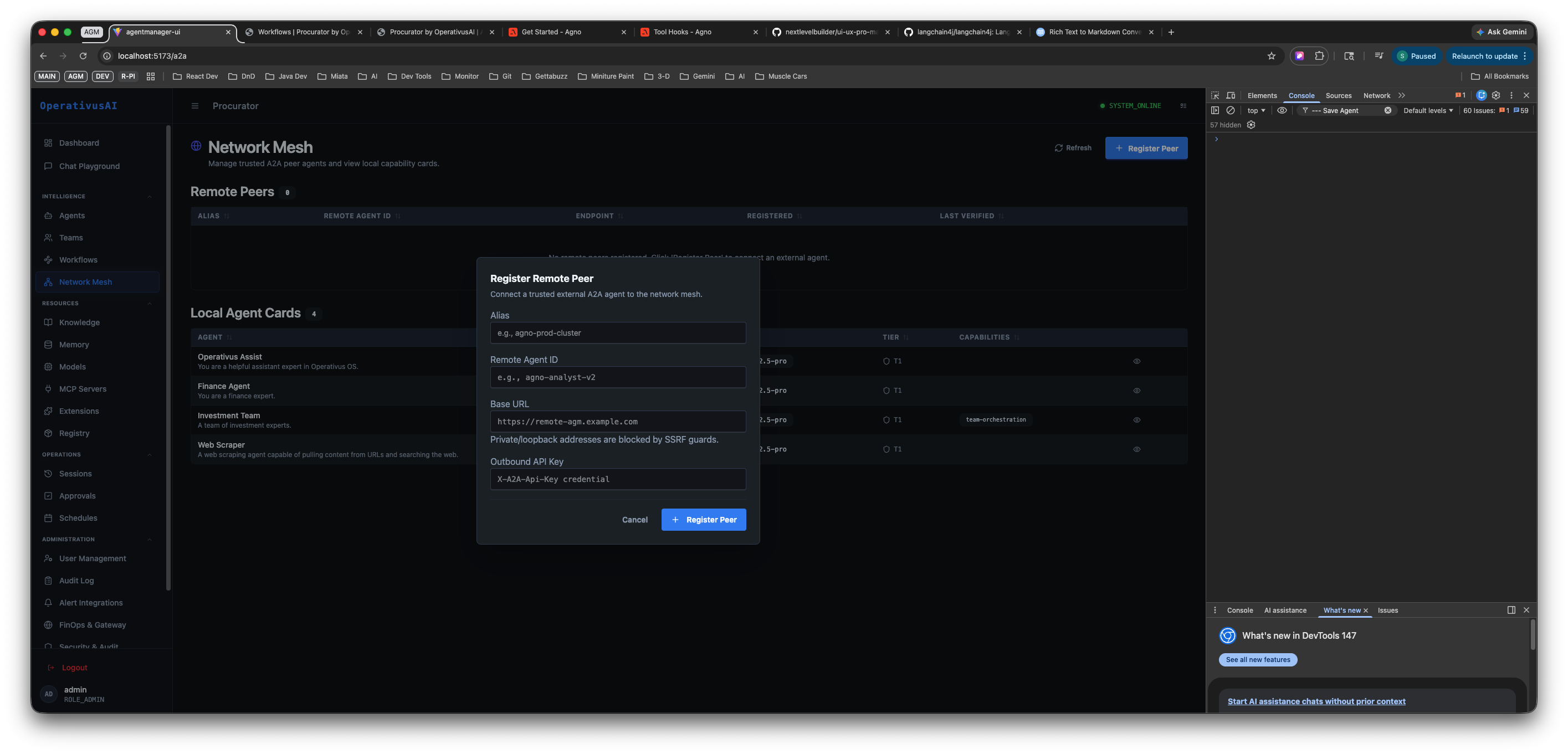
Task: Collapse the INTELLIGENCE sidebar section
Action: (149, 197)
